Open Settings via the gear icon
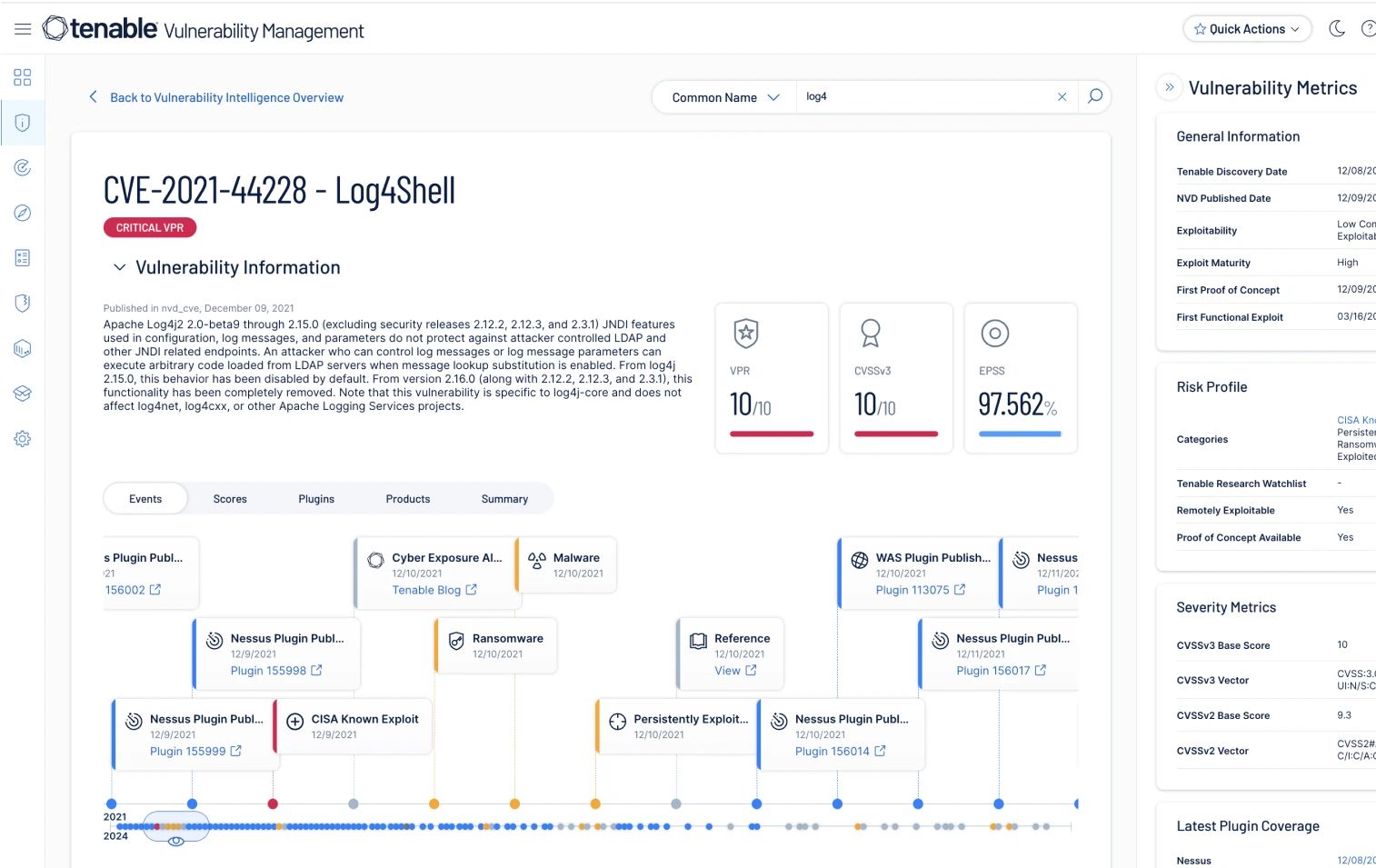The image size is (1376, 868). 23,439
